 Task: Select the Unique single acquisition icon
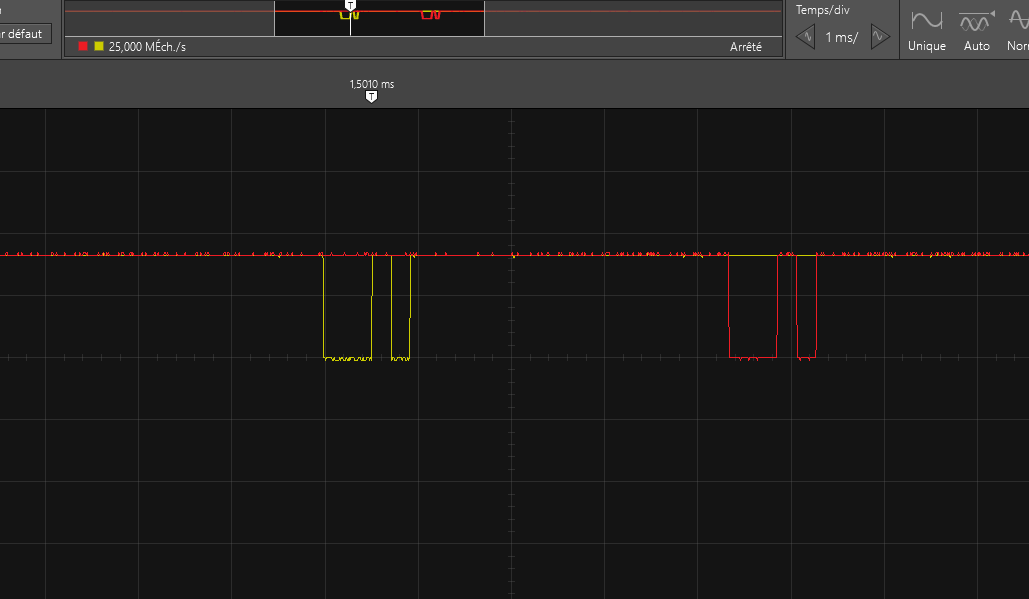(x=925, y=28)
